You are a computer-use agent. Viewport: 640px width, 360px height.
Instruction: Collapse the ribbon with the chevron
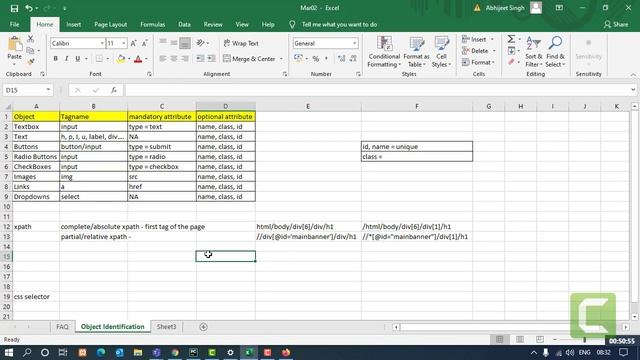pyautogui.click(x=633, y=75)
